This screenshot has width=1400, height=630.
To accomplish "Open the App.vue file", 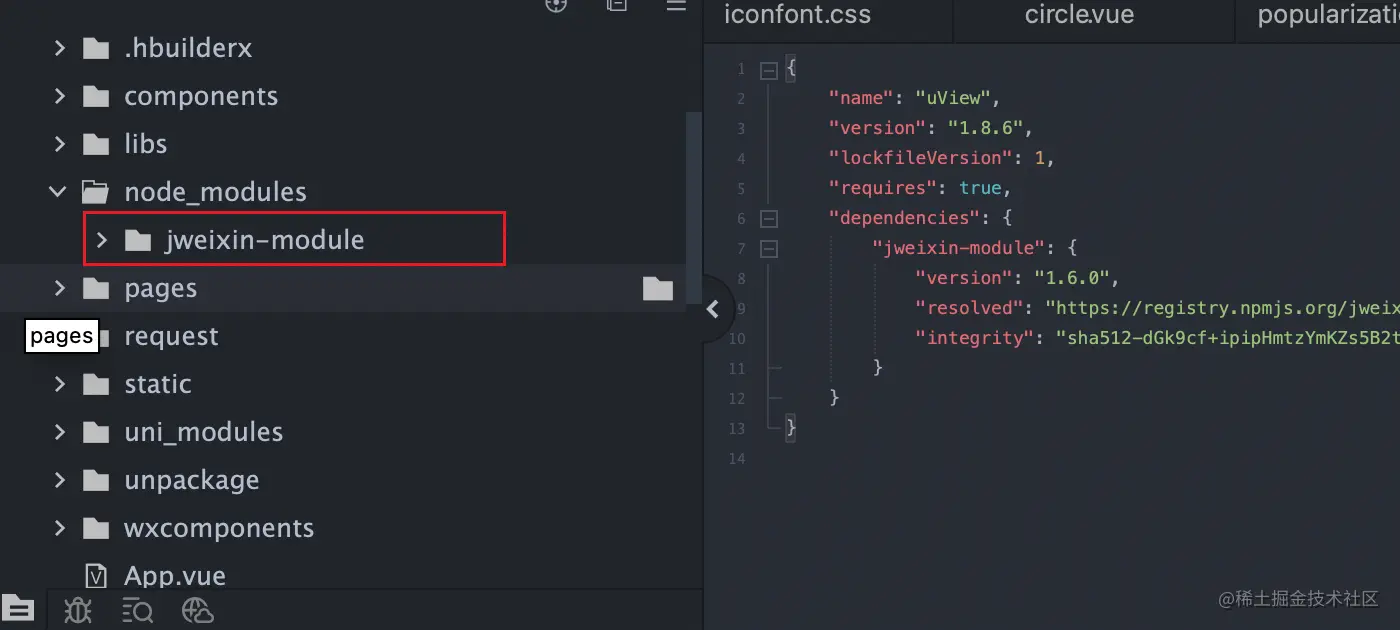I will pyautogui.click(x=174, y=576).
